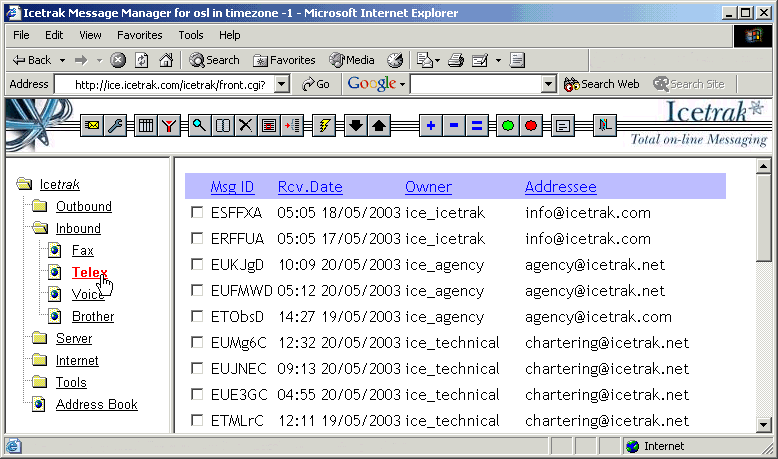Image resolution: width=778 pixels, height=459 pixels.
Task: Click the open book icon
Action: [x=223, y=126]
